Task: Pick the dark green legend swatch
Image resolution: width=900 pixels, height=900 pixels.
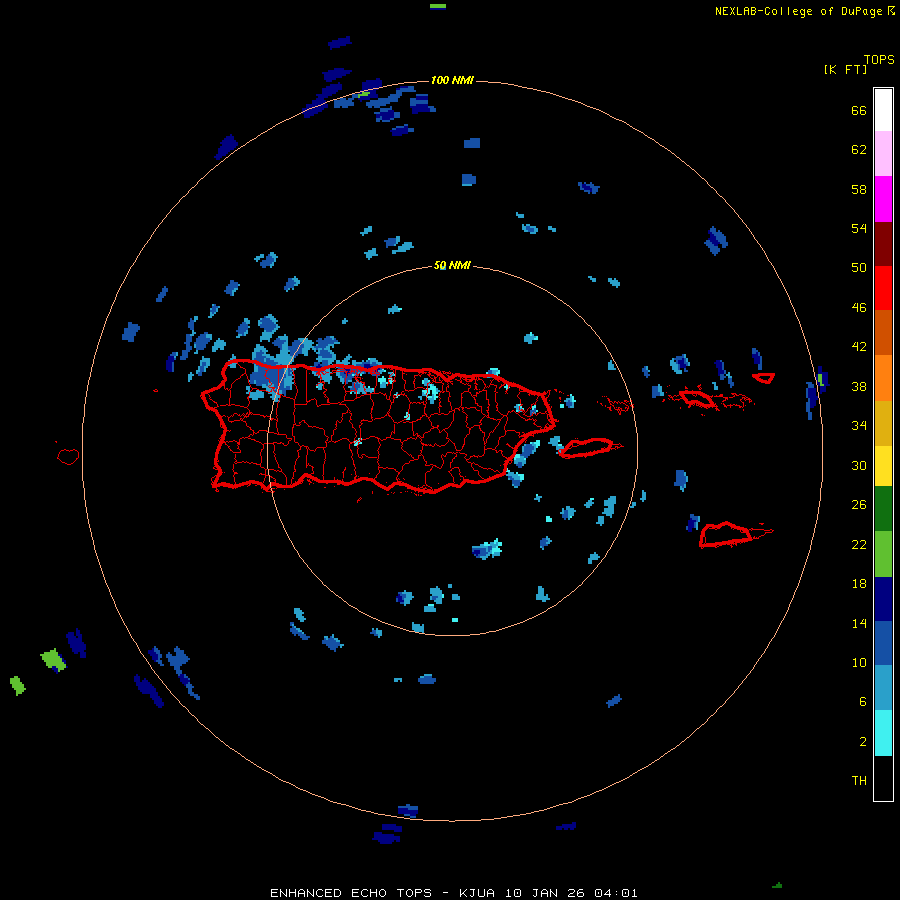Action: coord(883,509)
